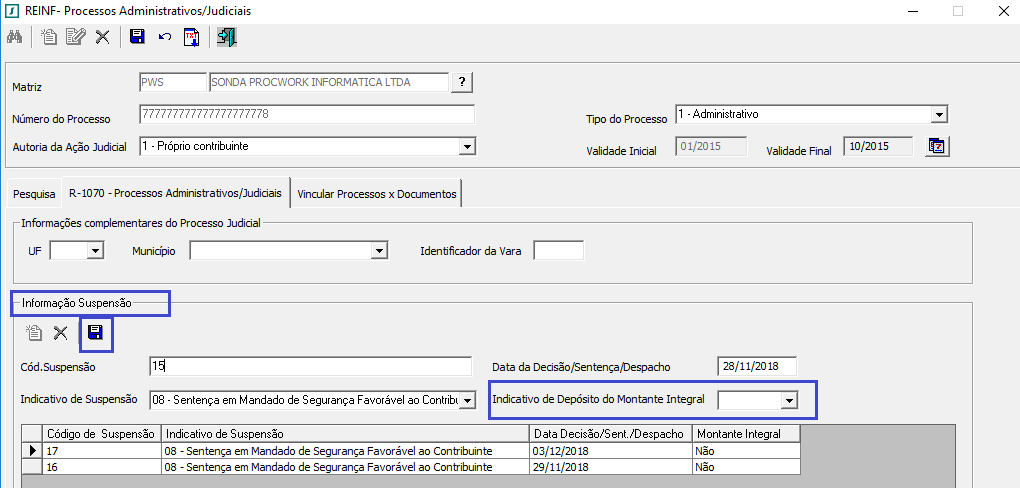This screenshot has height=488, width=1020.
Task: Open calendar icon next to Validade Final
Action: click(936, 146)
